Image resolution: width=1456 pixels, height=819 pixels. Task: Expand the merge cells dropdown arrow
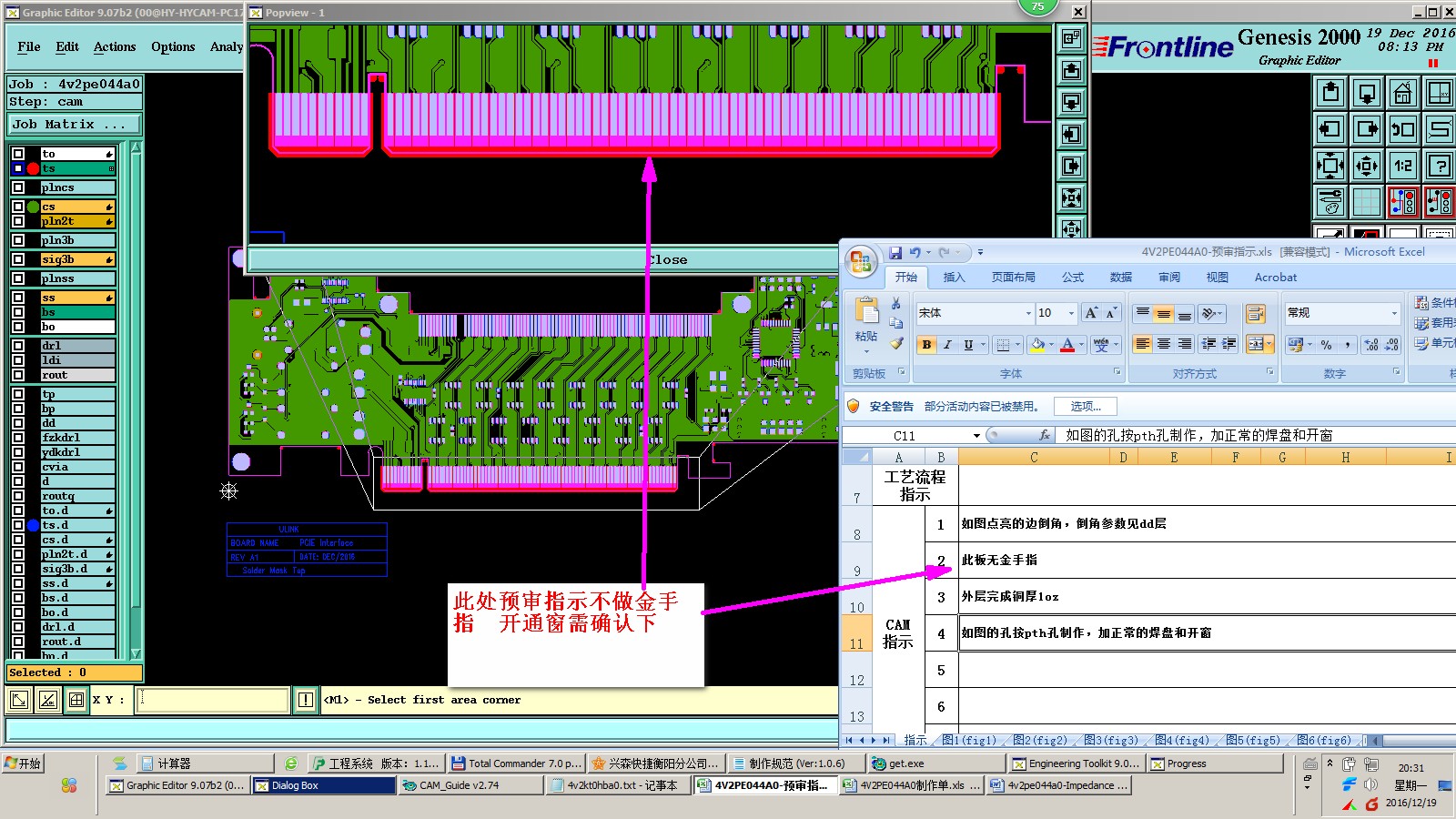(x=1269, y=344)
